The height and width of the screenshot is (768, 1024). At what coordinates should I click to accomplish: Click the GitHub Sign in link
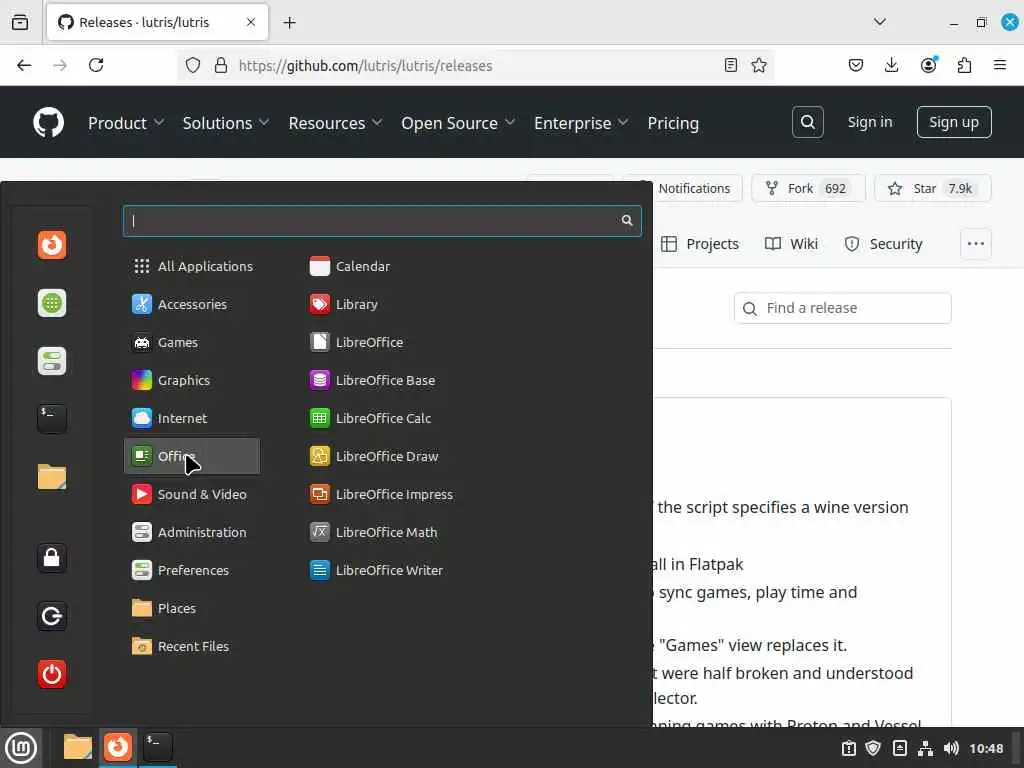(x=870, y=122)
